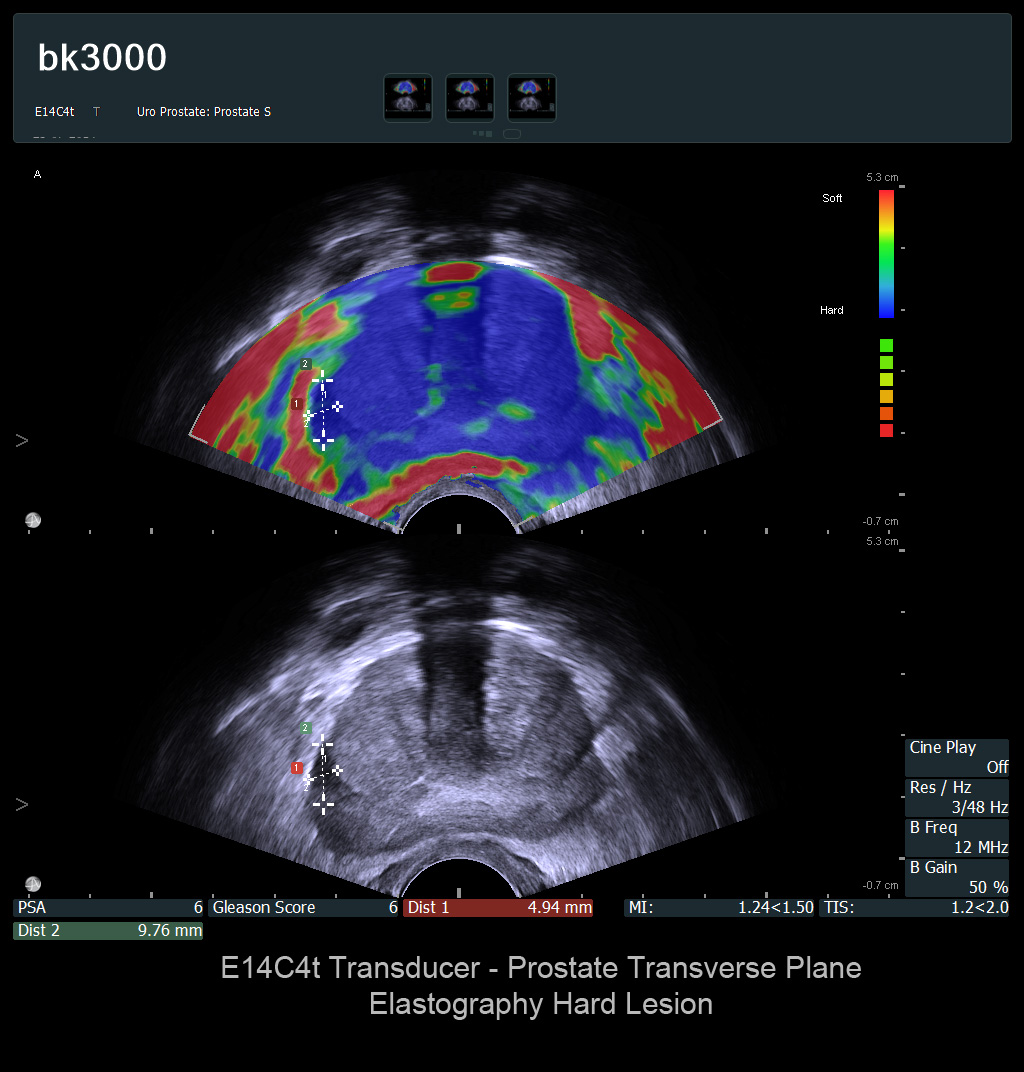Click focus arrow beside the elastography image
The height and width of the screenshot is (1072, 1024).
coord(22,440)
